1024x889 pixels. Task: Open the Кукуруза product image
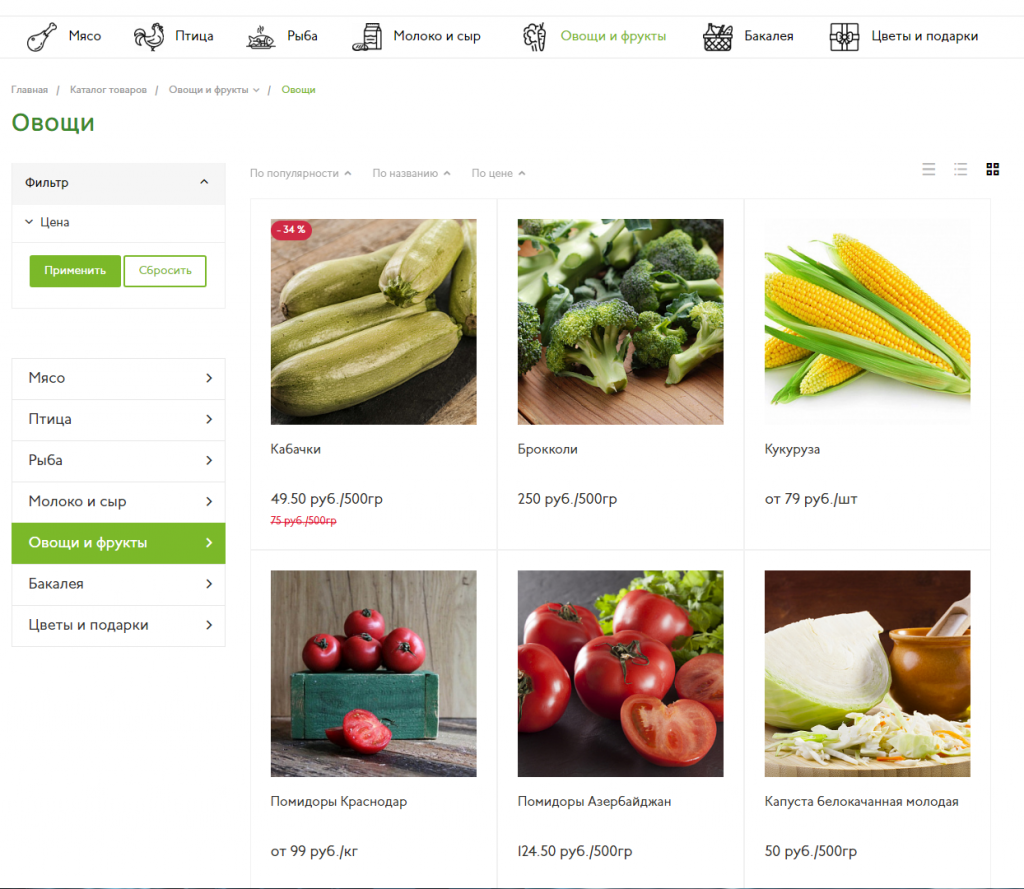[x=867, y=321]
